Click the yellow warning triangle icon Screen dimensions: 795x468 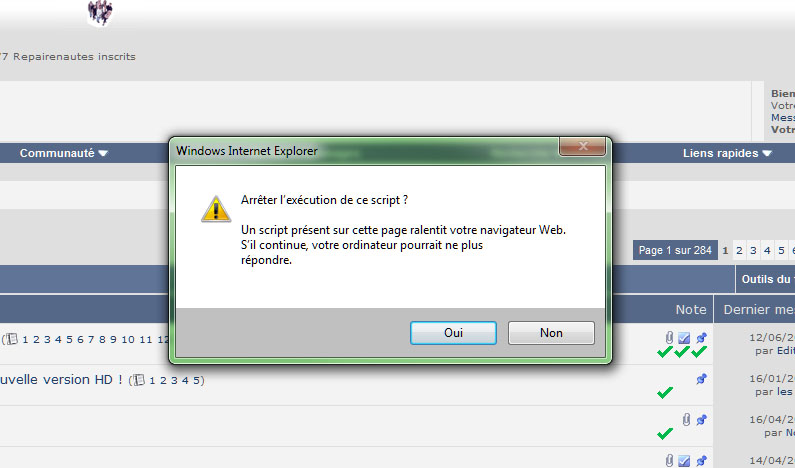tap(216, 209)
